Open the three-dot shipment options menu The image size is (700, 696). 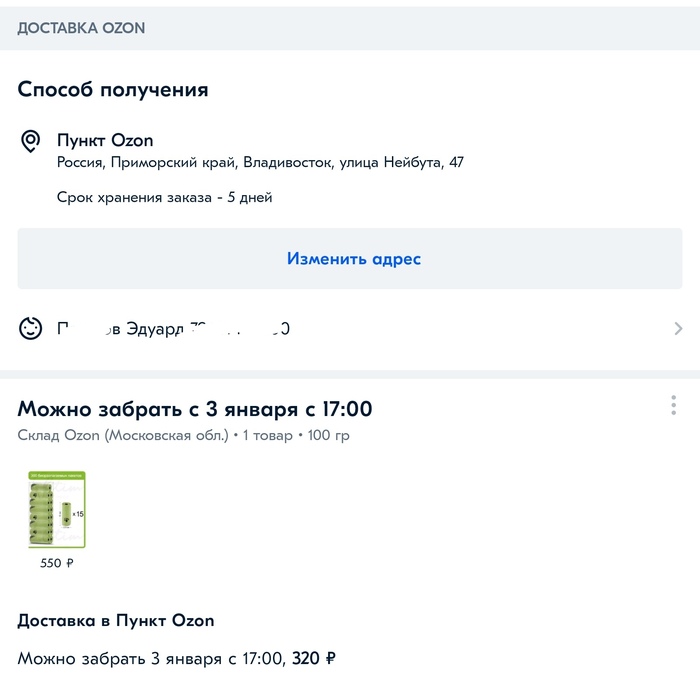click(x=674, y=405)
